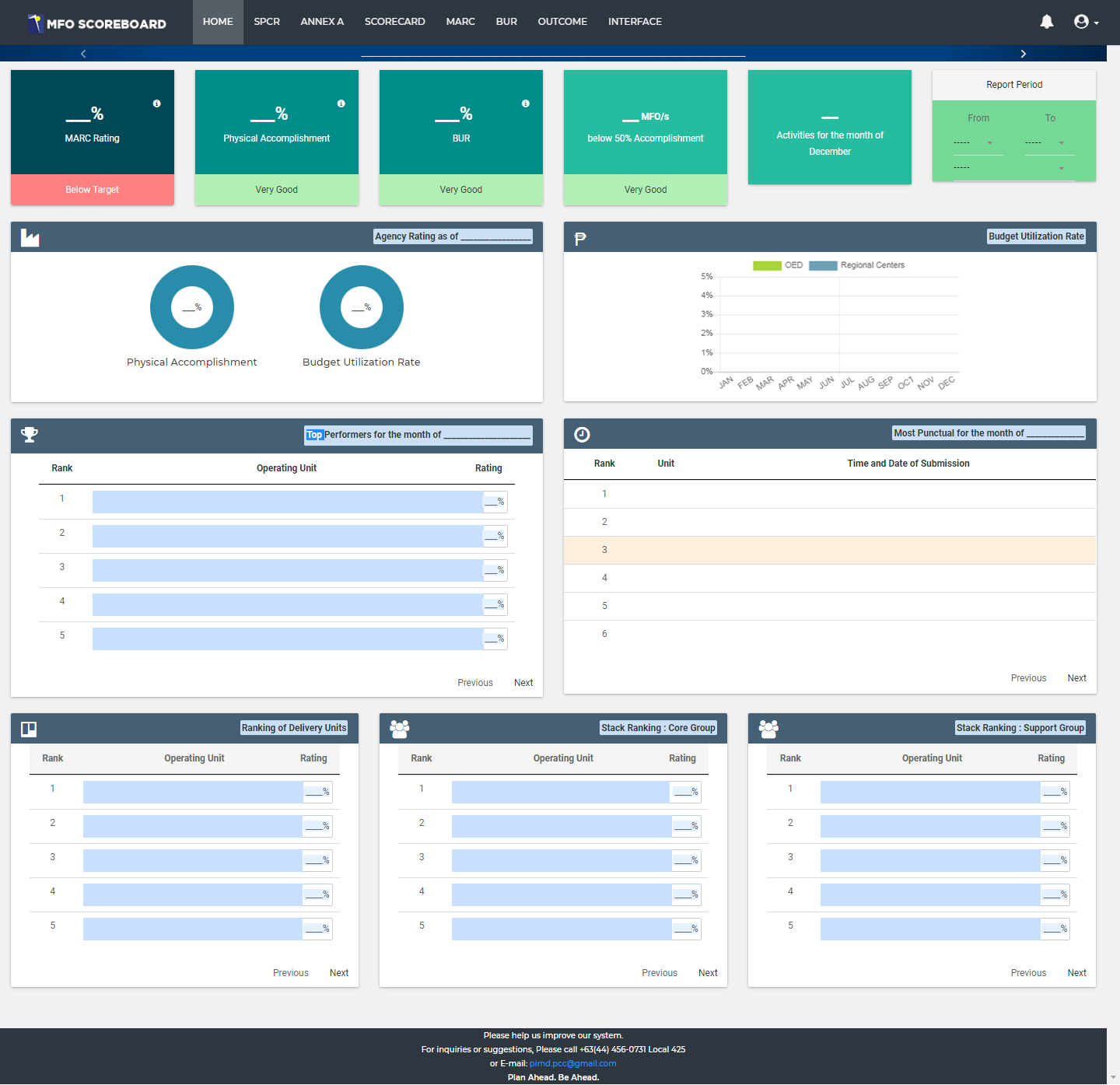Viewport: 1120px width, 1085px height.
Task: Click the info icon on BUR card
Action: click(526, 103)
